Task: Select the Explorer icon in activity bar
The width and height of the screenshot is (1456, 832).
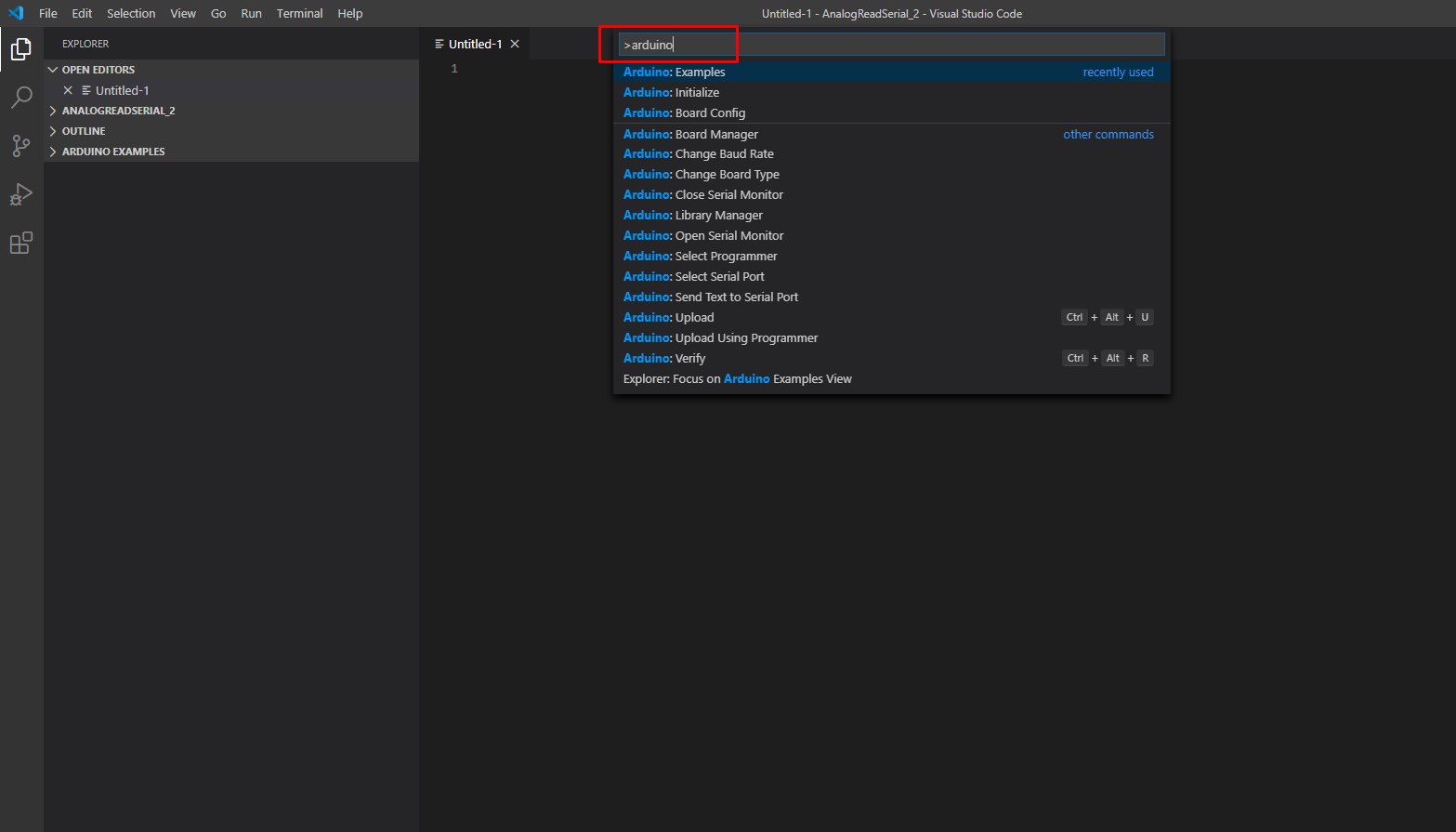Action: tap(20, 49)
